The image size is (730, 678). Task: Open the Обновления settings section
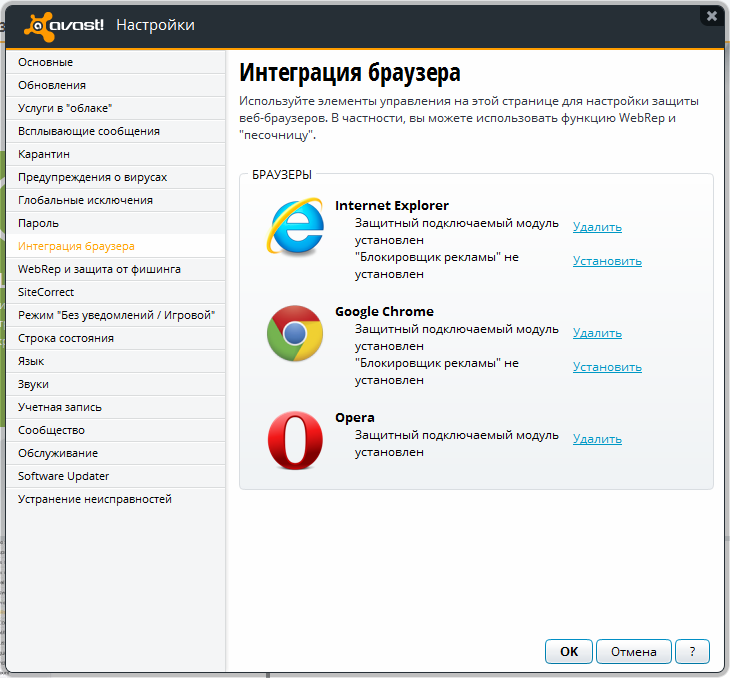pyautogui.click(x=116, y=85)
